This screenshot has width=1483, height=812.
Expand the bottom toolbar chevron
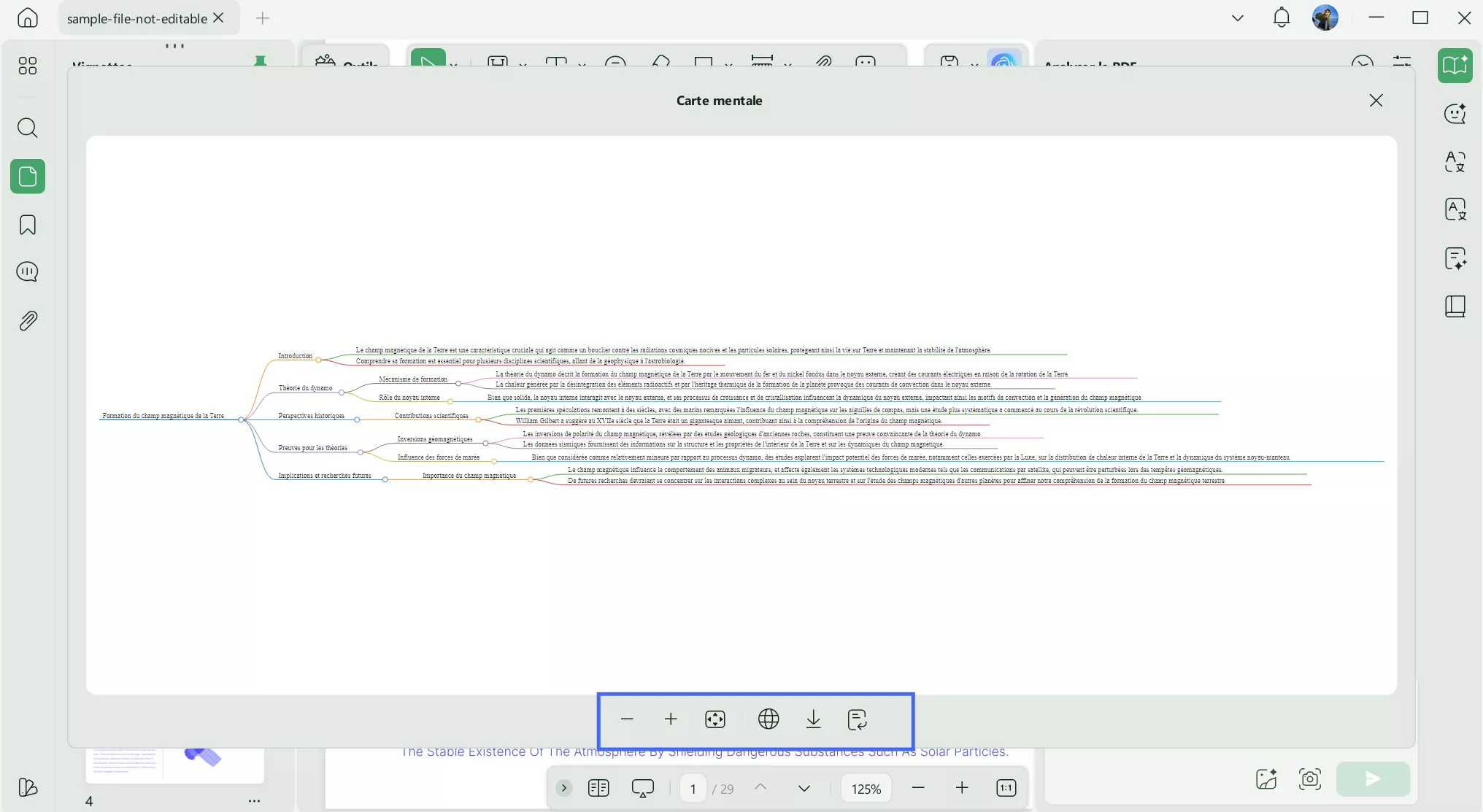tap(563, 788)
